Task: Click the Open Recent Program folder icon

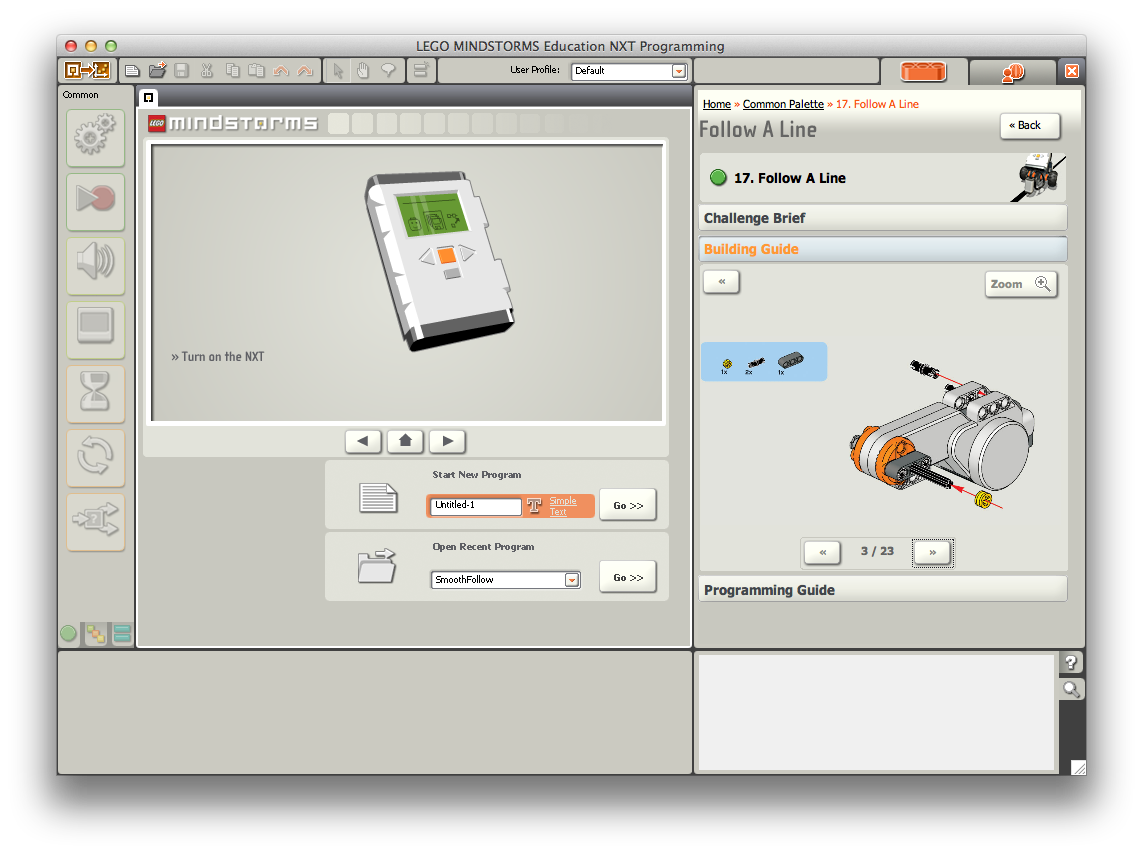Action: [377, 566]
